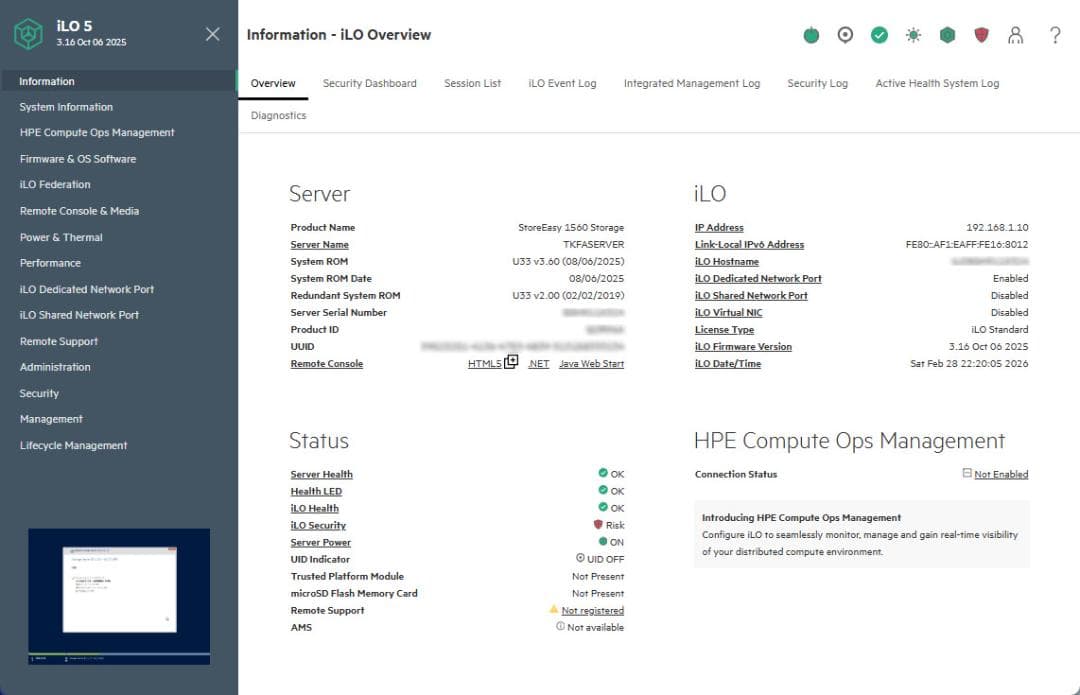The width and height of the screenshot is (1080, 695).
Task: Select Information in the sidebar
Action: tap(118, 81)
